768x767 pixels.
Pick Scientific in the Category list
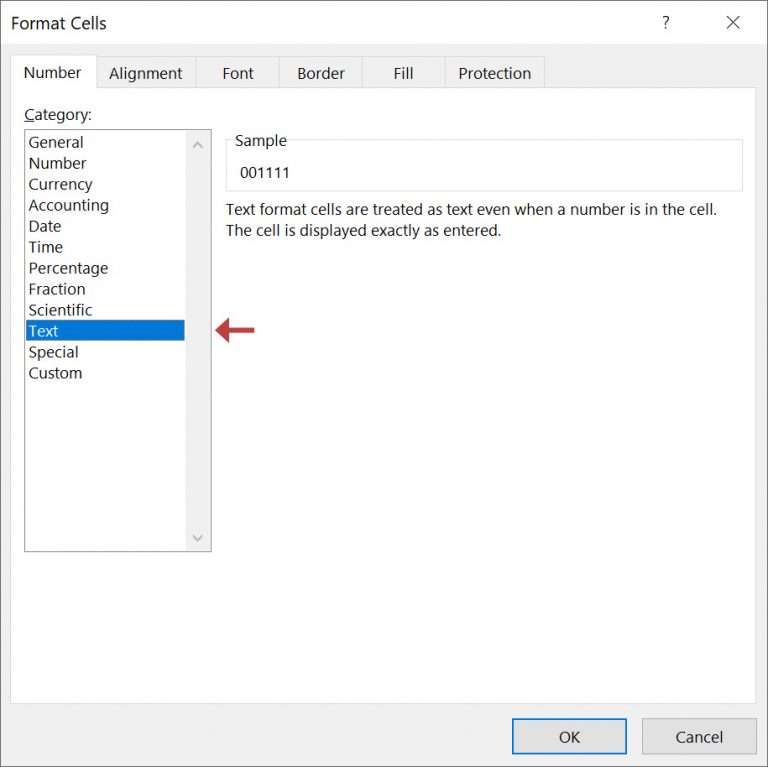(60, 310)
